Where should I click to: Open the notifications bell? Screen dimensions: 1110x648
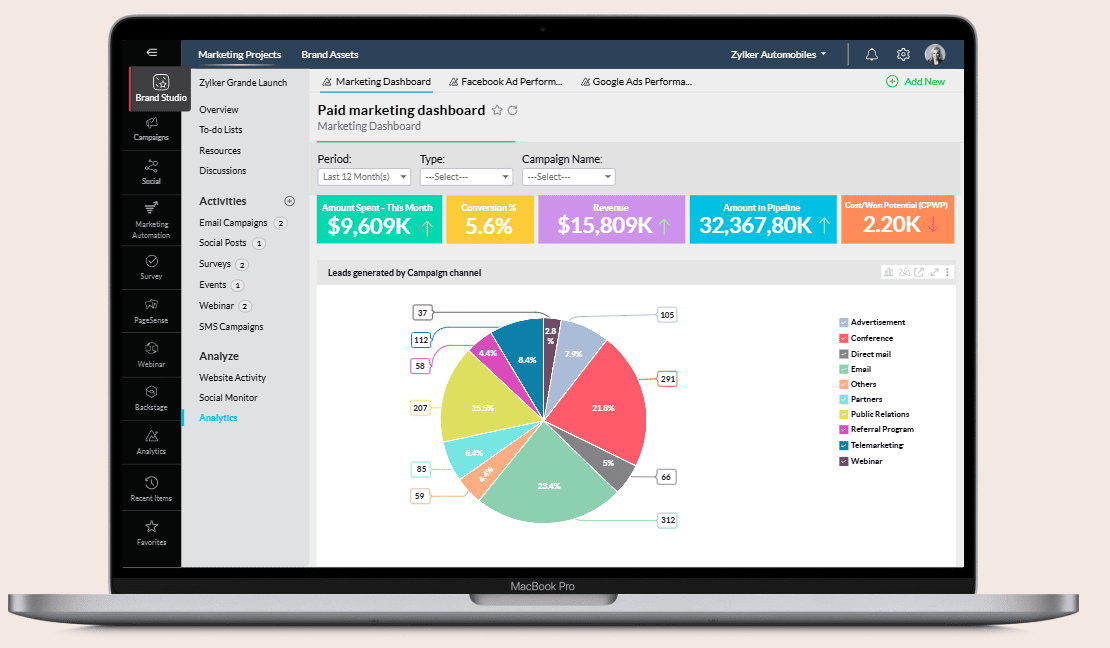click(x=871, y=55)
